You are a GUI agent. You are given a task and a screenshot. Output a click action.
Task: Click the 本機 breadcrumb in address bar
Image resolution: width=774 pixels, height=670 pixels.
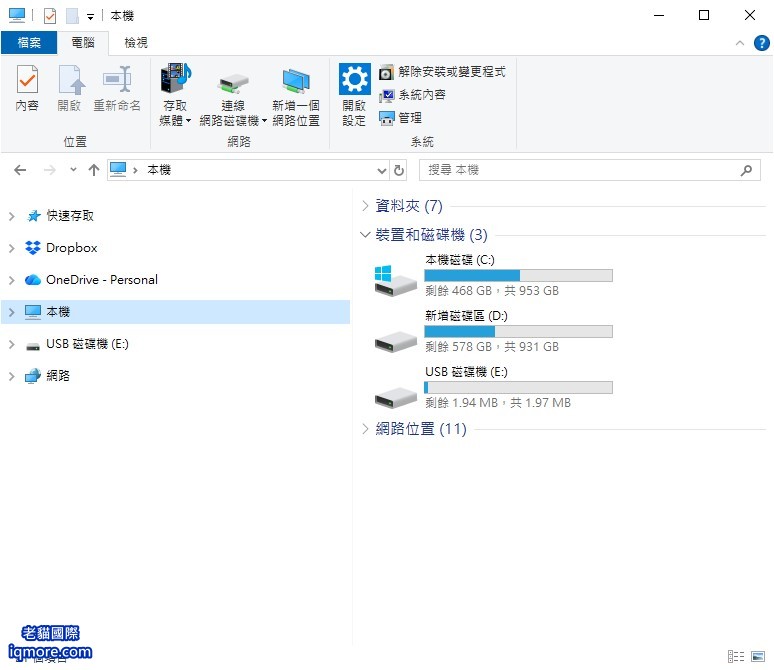coord(159,170)
